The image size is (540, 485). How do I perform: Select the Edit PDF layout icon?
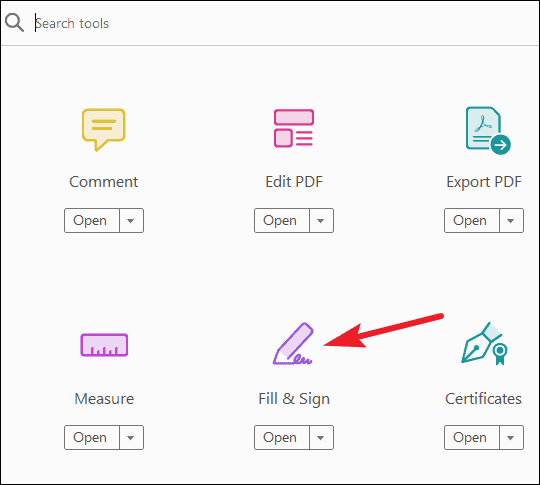(x=294, y=128)
